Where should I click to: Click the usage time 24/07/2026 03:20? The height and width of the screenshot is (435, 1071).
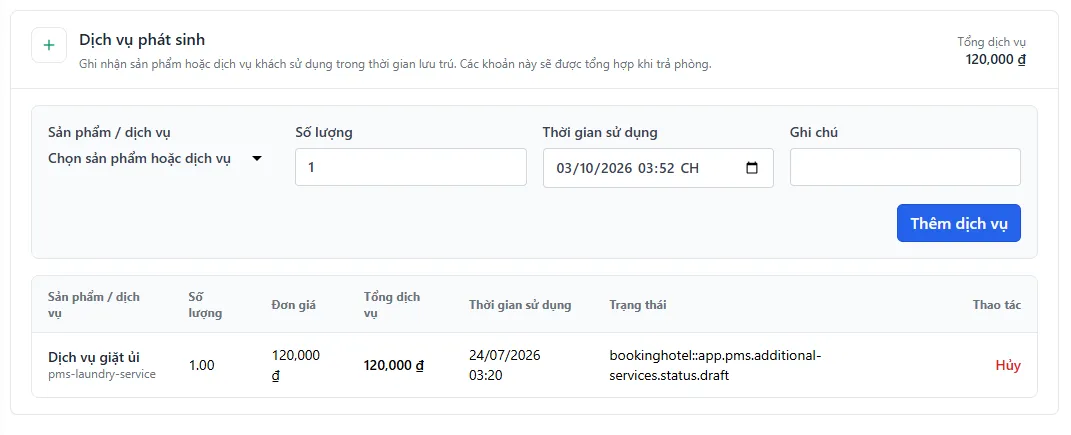pyautogui.click(x=505, y=365)
